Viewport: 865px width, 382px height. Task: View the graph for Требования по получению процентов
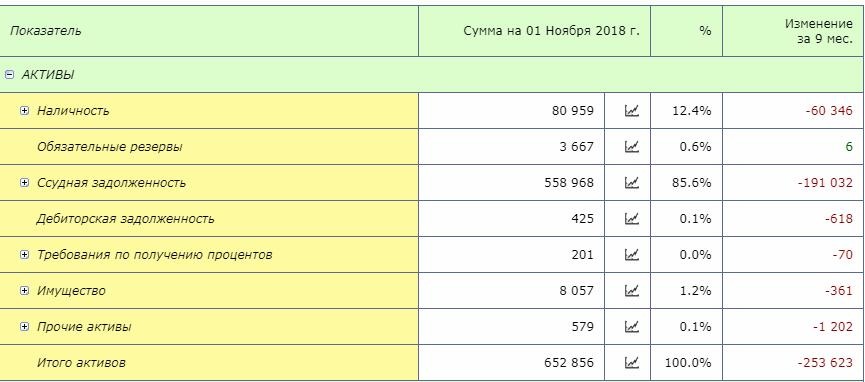pos(631,254)
